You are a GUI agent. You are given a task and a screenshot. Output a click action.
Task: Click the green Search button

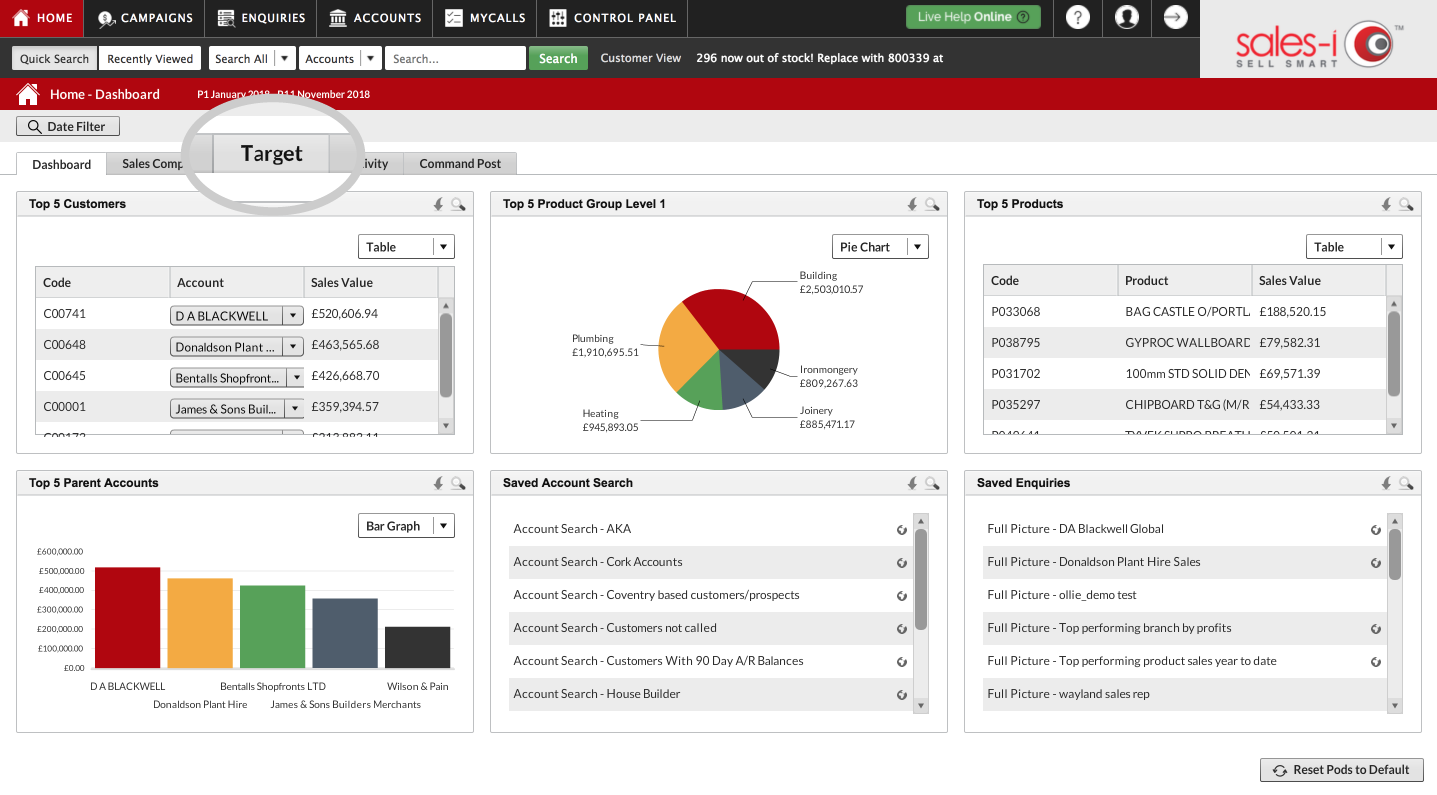(558, 59)
